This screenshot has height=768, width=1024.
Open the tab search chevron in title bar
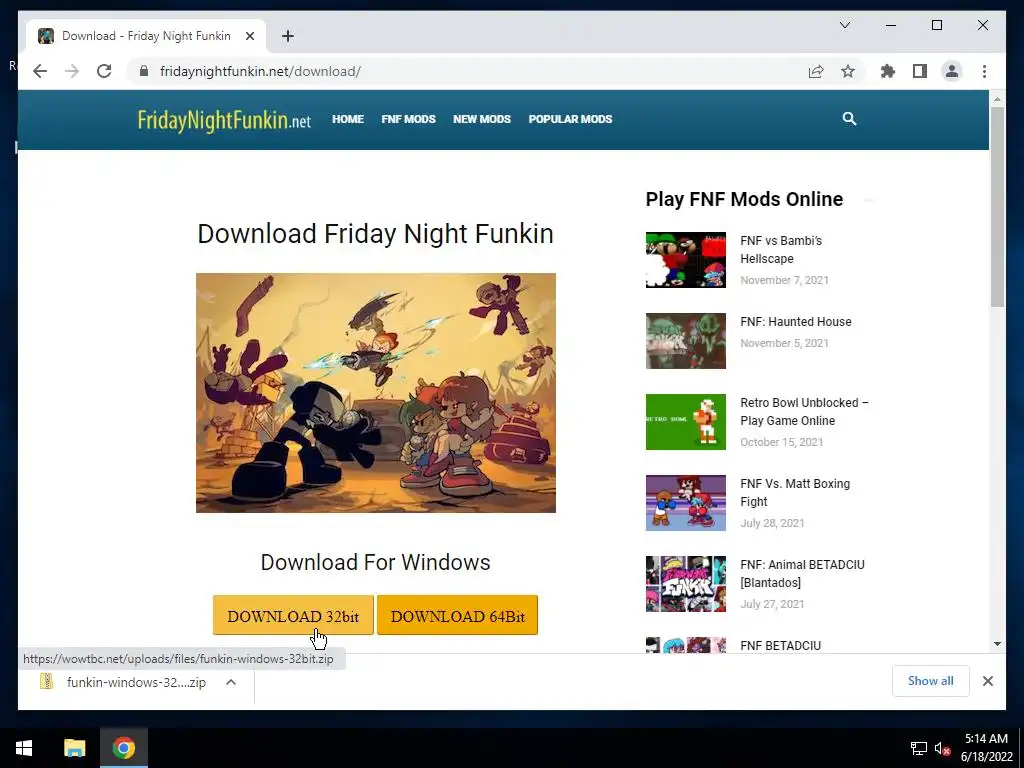click(x=844, y=25)
